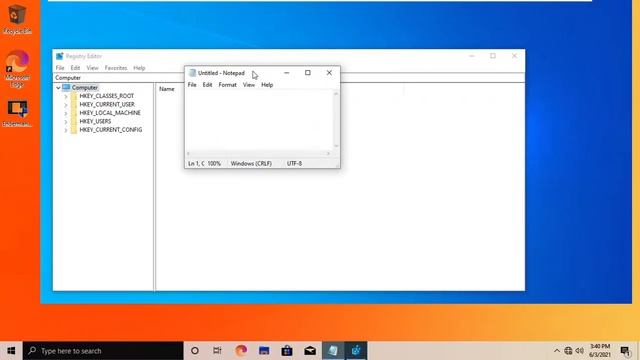
Task: Select HKEY_LOCAL_MACHINE label in the registry tree
Action: [110, 113]
